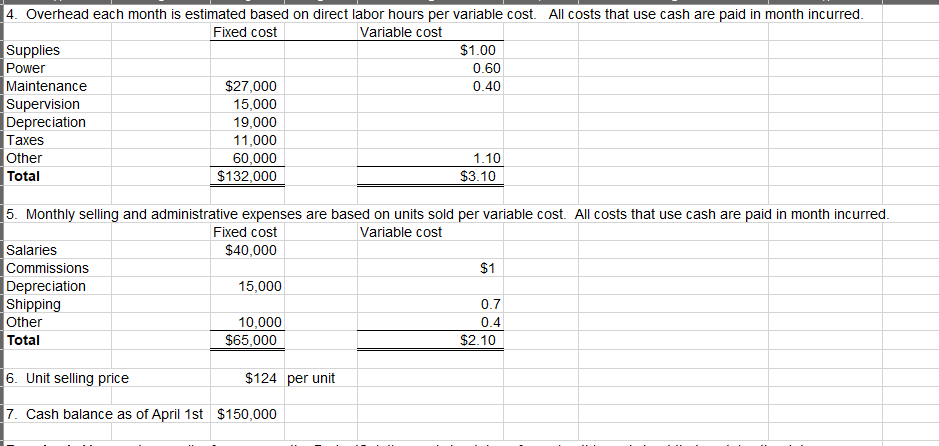
Task: Select selling Other fixed cost 10,000
Action: coord(259,322)
